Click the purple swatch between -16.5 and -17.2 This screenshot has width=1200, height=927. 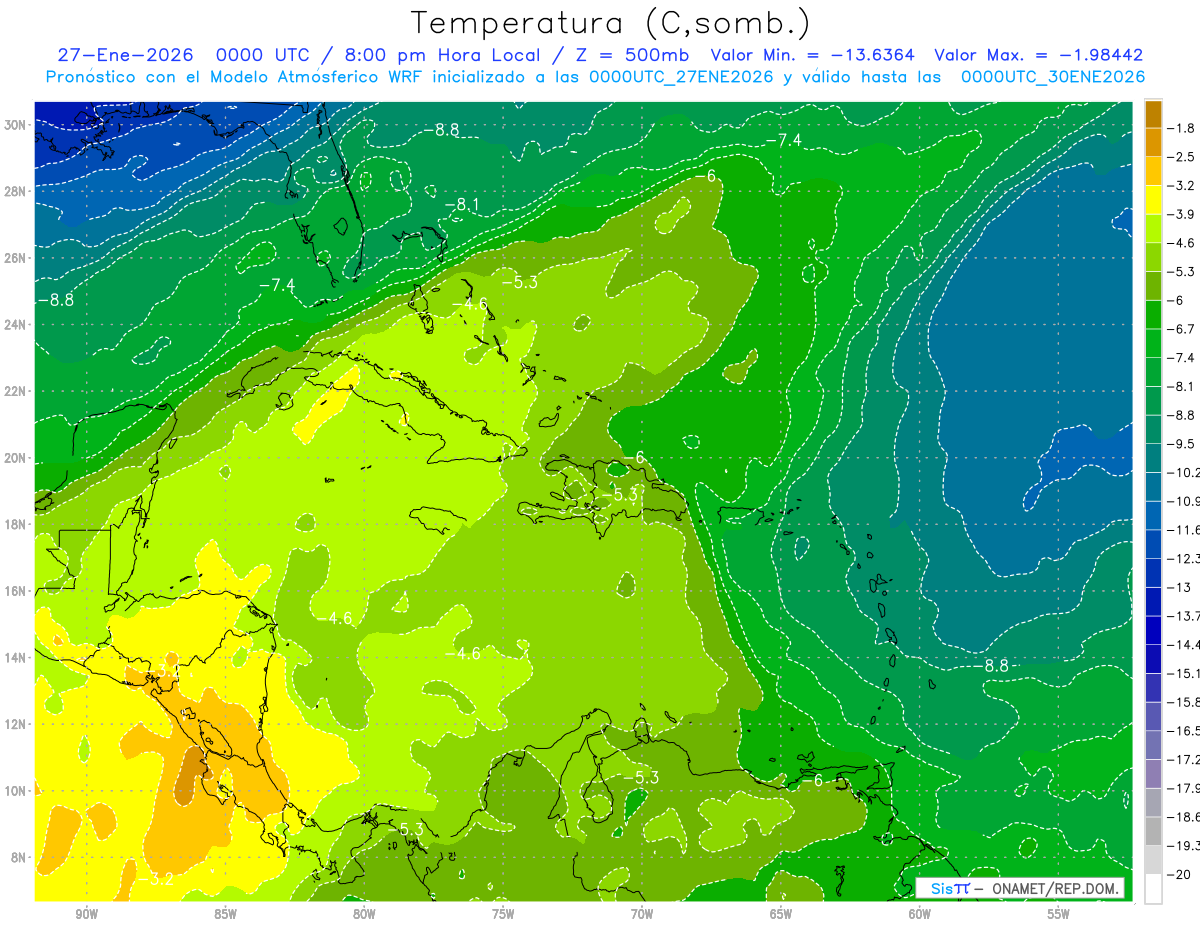pyautogui.click(x=1153, y=745)
